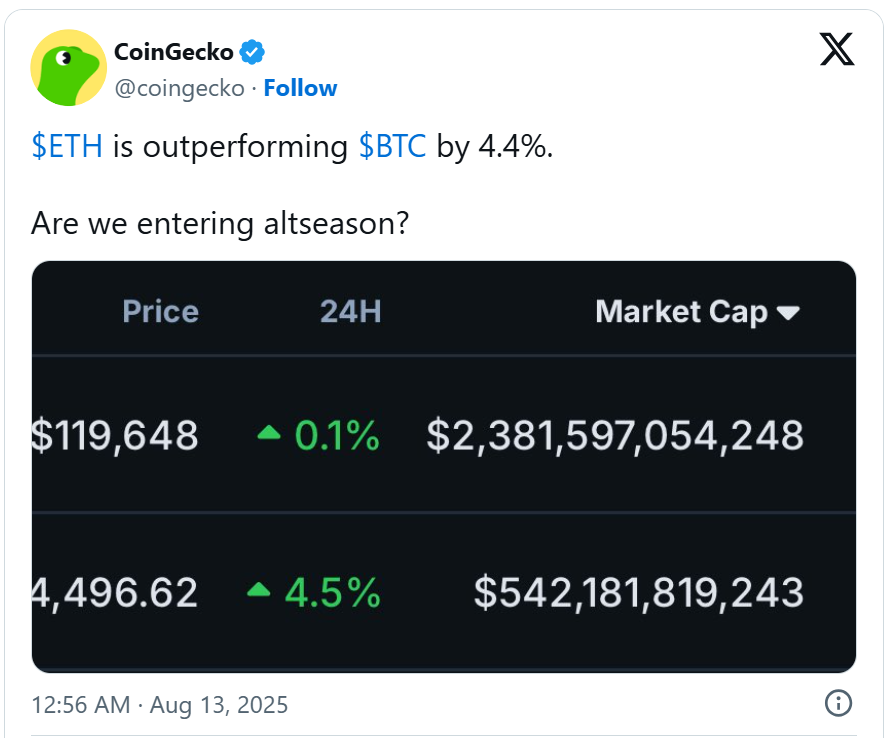
Task: Click the 24H column header
Action: point(350,311)
